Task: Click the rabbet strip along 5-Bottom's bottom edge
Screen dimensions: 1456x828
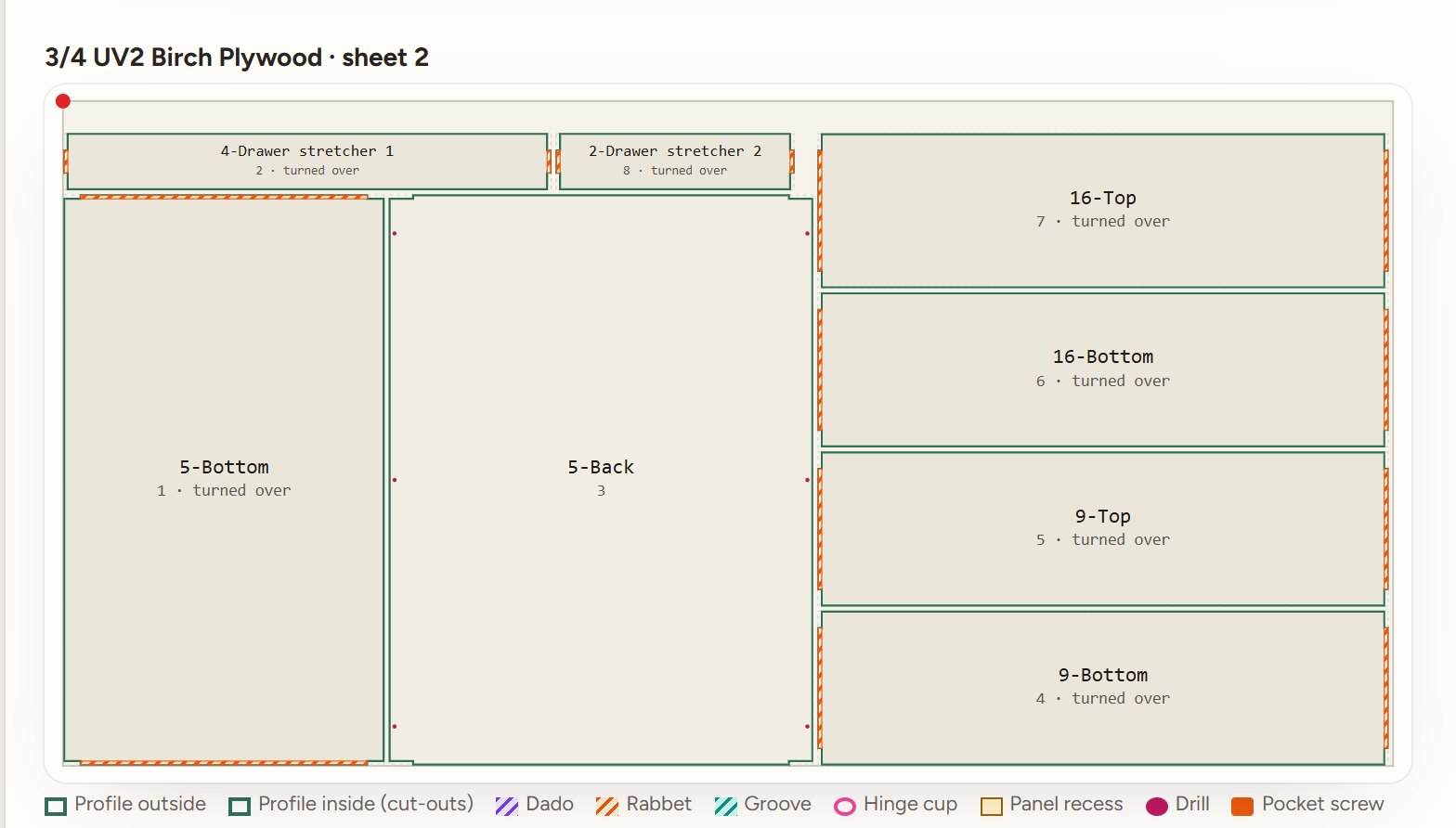Action: [224, 763]
